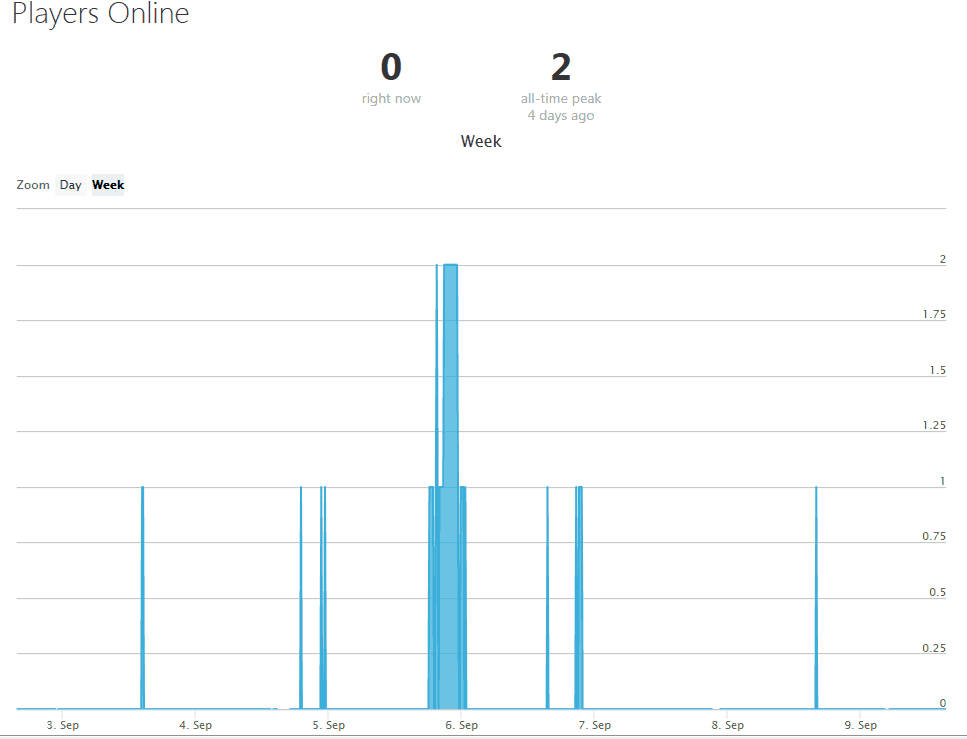Click the wide peak block at 2 players
This screenshot has width=967, height=739.
click(451, 400)
